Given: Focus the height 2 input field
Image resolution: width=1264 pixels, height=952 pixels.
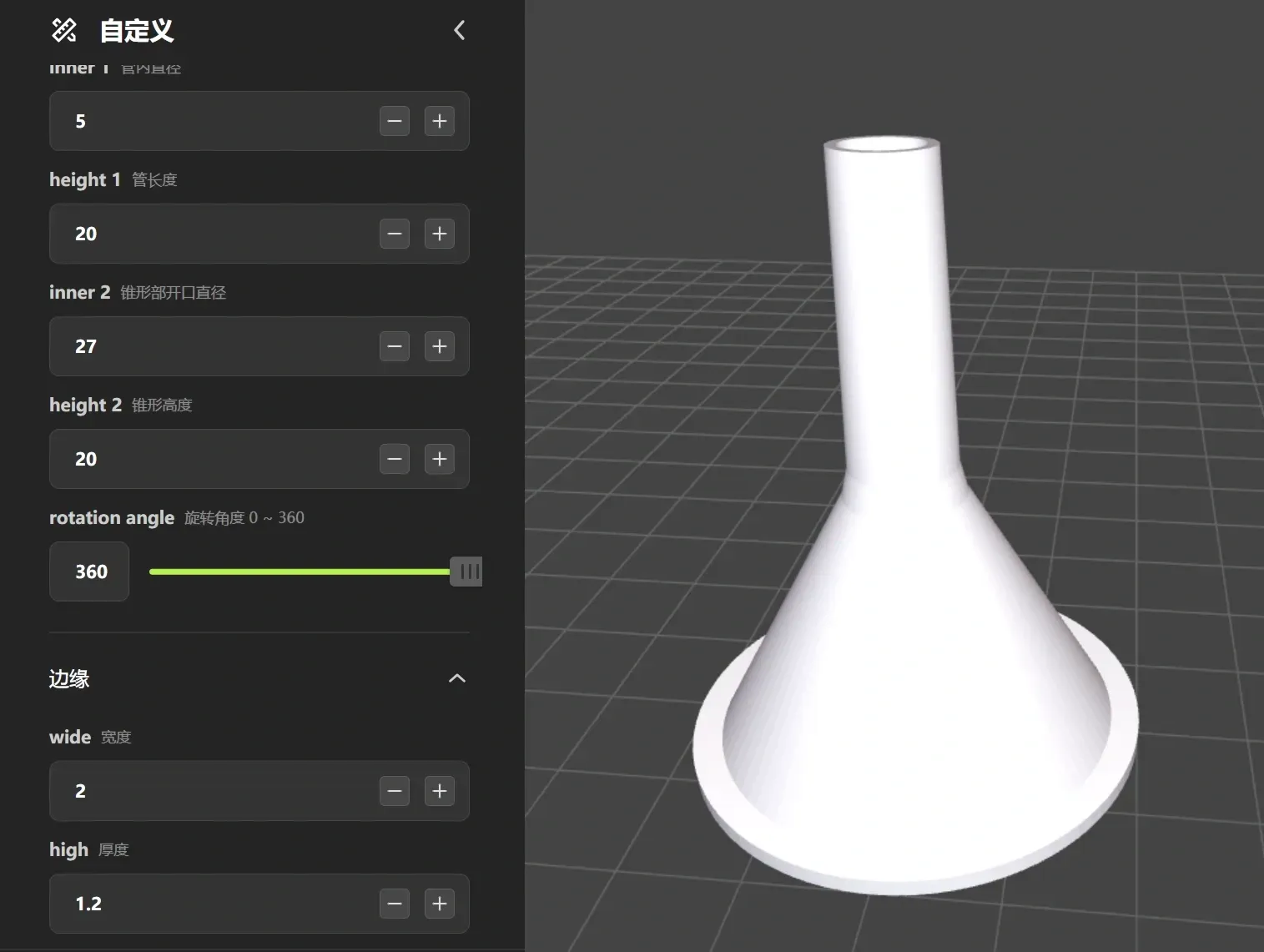Looking at the screenshot, I should coord(259,459).
